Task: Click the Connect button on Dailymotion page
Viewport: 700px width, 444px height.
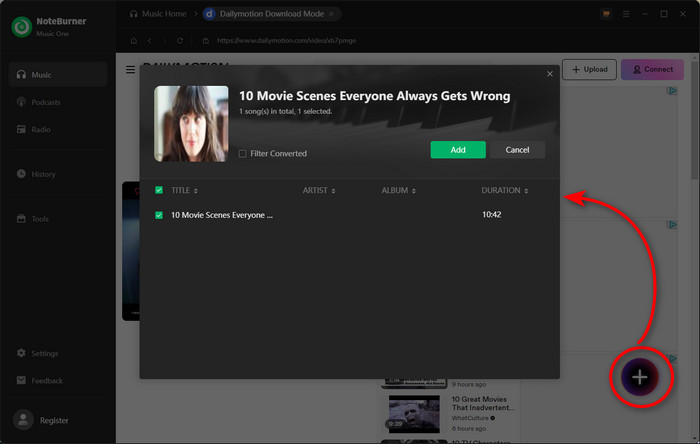Action: click(x=652, y=70)
